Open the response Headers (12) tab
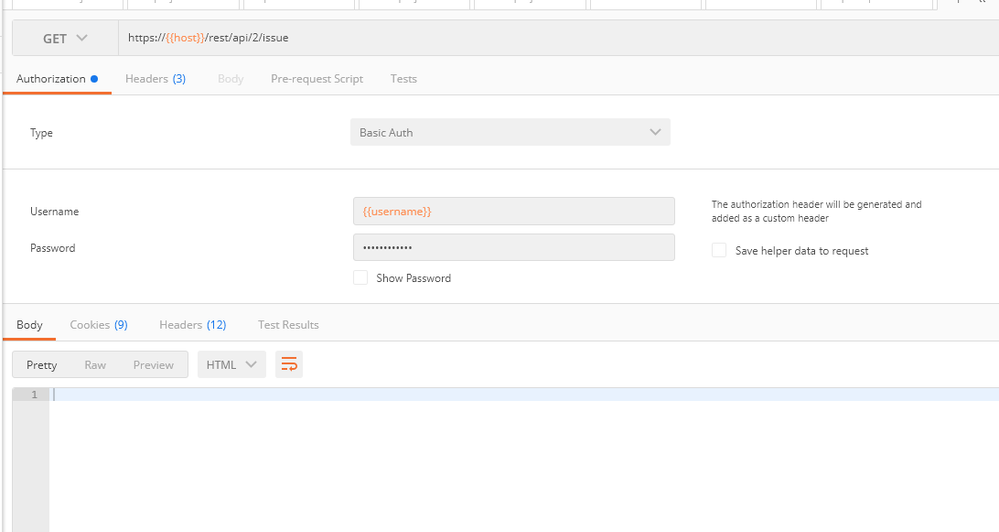This screenshot has width=999, height=532. point(192,325)
